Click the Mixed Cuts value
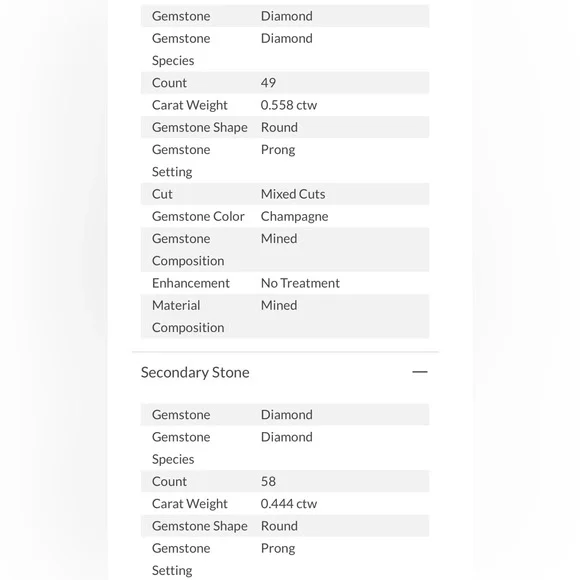The image size is (580, 580). click(293, 194)
